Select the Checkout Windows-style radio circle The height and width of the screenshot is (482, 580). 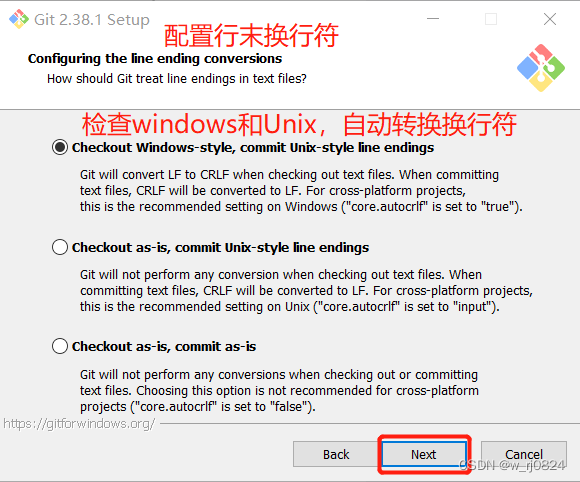60,147
